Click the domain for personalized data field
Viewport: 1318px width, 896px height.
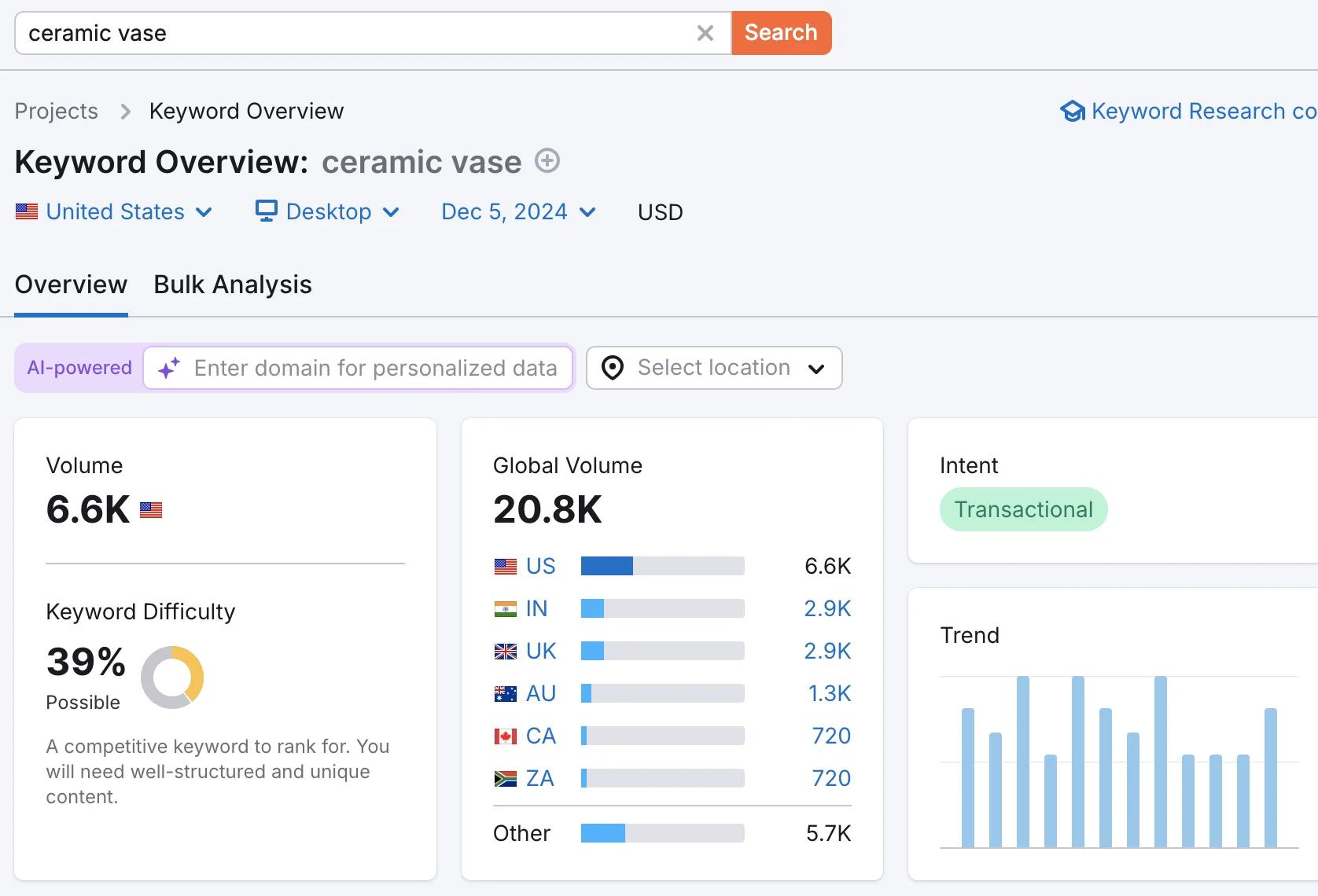point(359,368)
